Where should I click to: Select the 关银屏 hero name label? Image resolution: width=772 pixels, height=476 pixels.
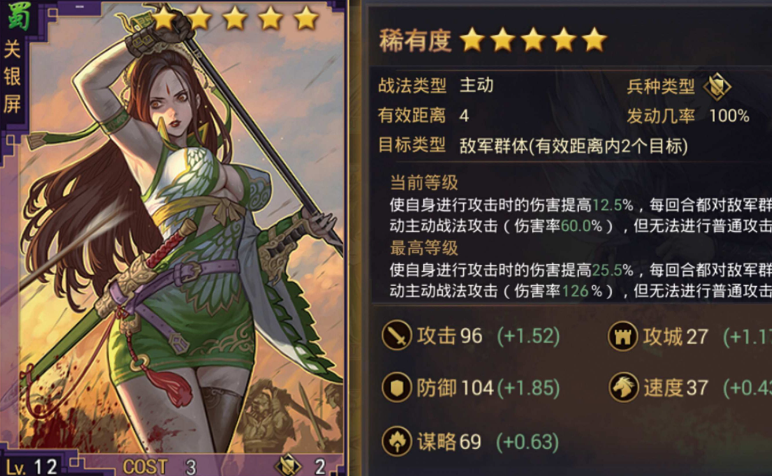coord(12,77)
